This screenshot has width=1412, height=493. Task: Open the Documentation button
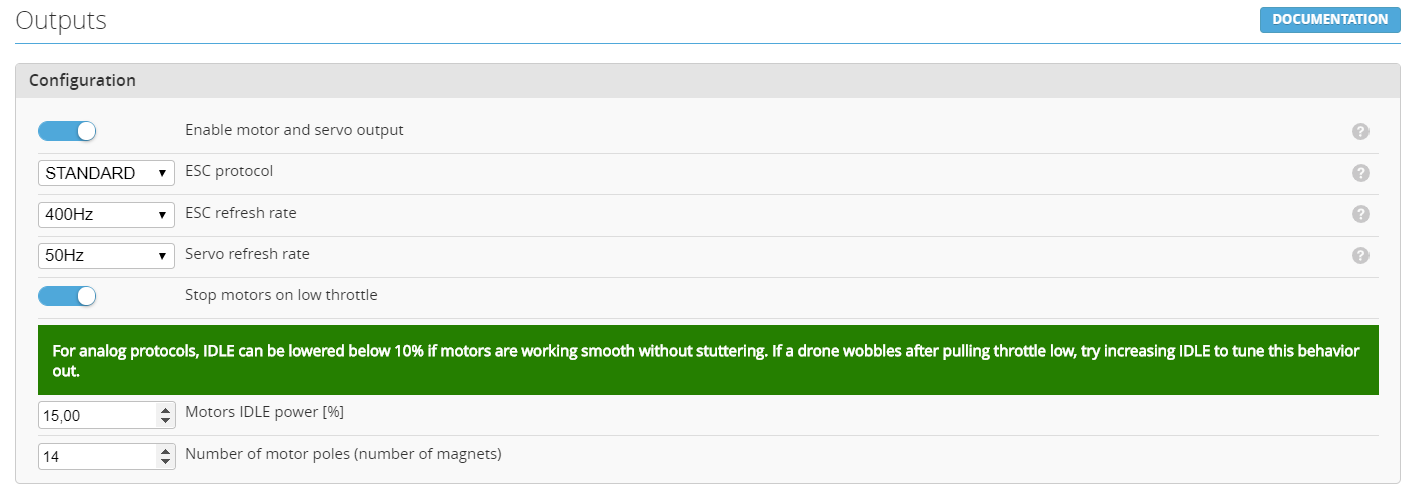pyautogui.click(x=1330, y=20)
